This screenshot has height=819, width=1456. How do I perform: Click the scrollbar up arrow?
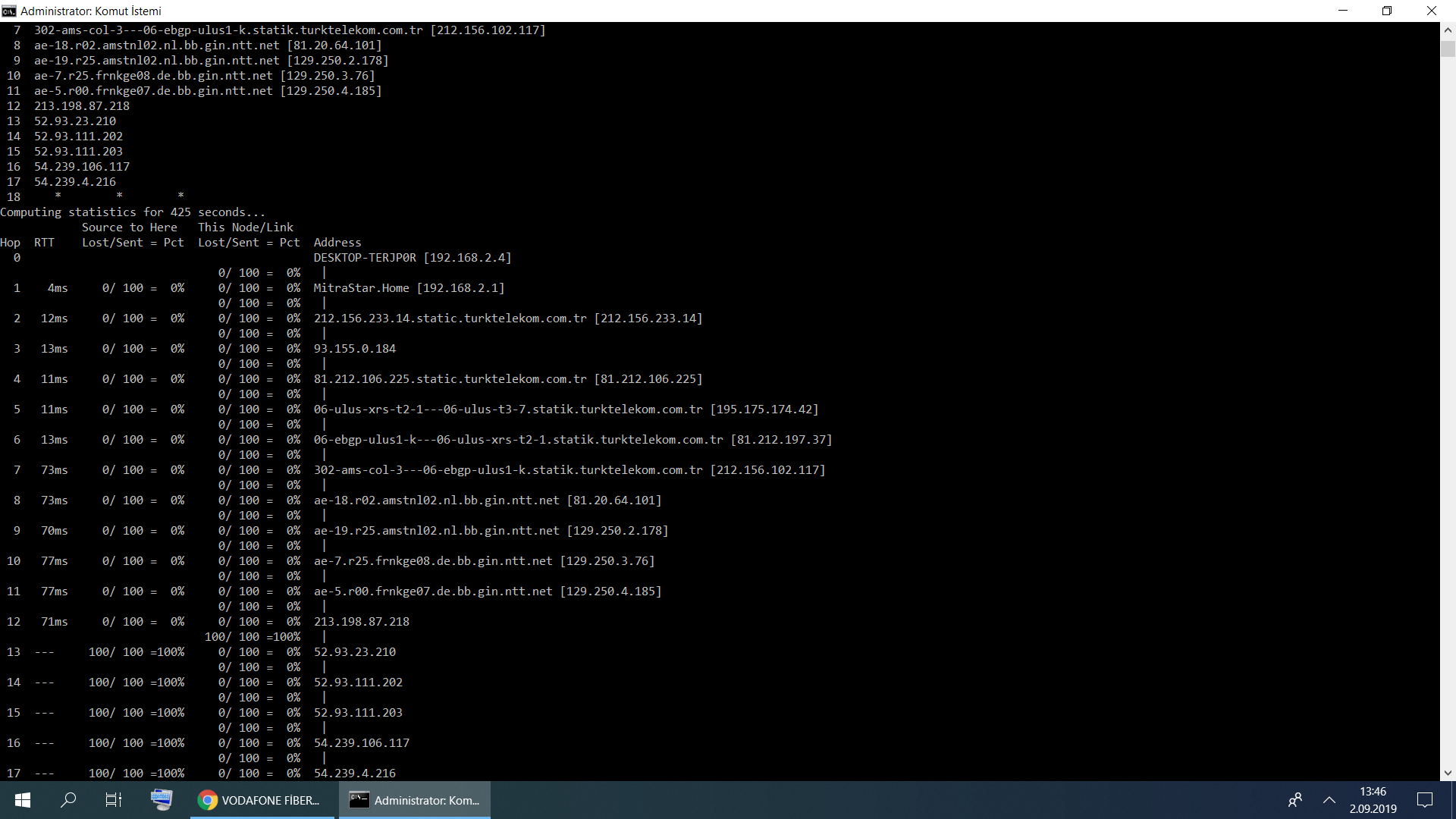tap(1448, 30)
